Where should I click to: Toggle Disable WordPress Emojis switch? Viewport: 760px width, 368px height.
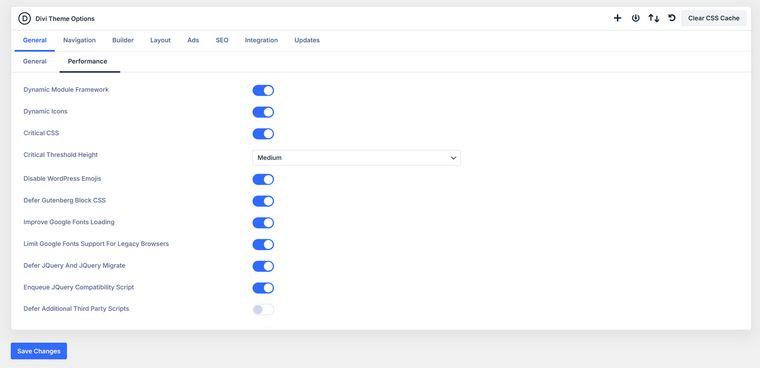point(263,179)
